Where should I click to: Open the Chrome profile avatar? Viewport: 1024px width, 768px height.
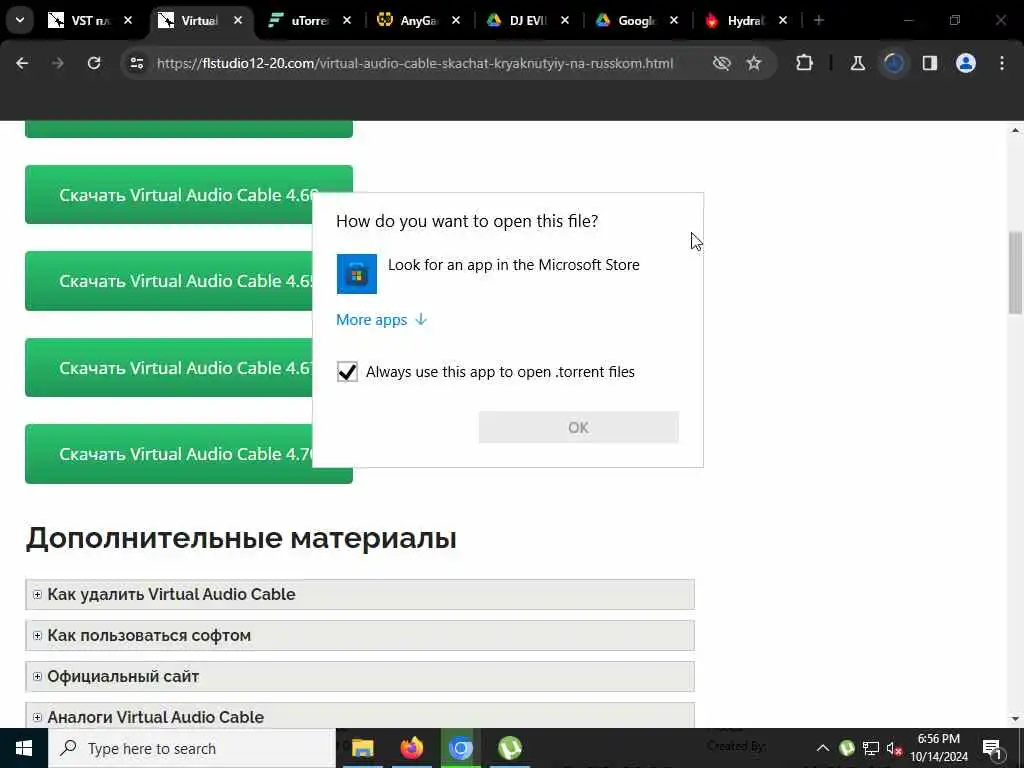[966, 63]
